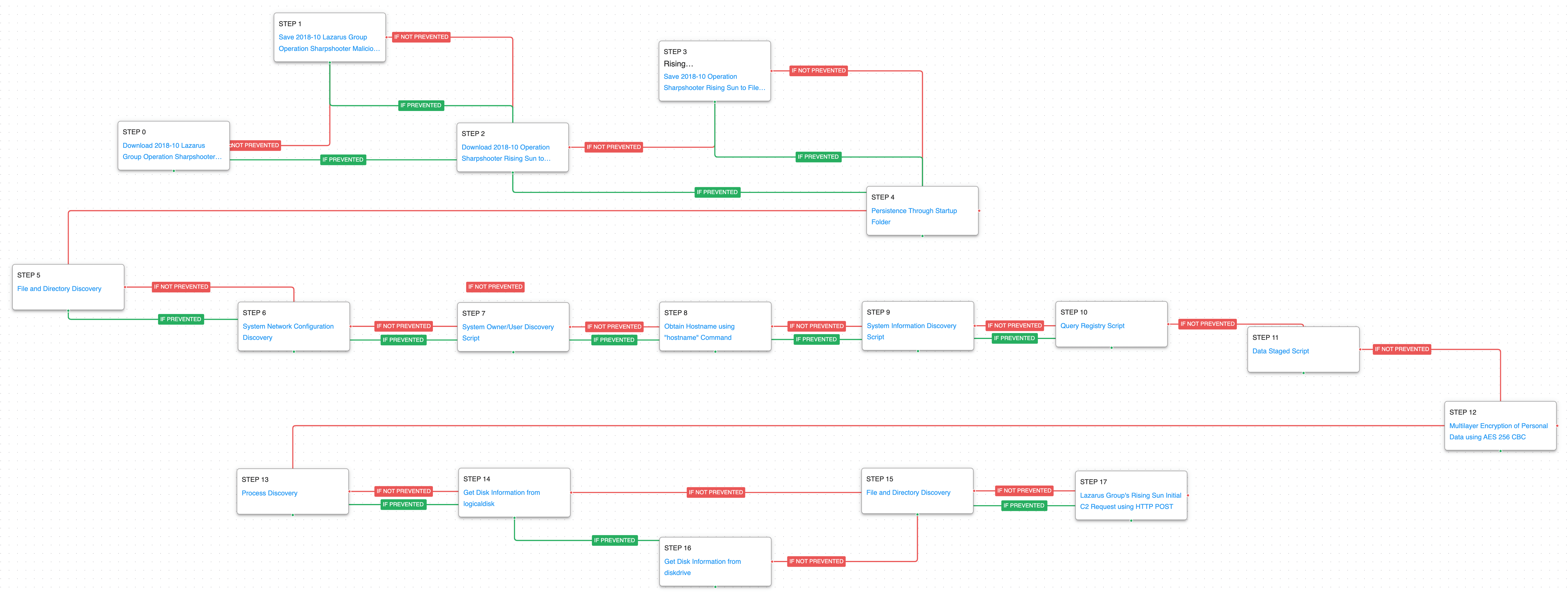
Task: Click IF PREVENTED label between Step 0 and Step 2
Action: click(x=343, y=160)
